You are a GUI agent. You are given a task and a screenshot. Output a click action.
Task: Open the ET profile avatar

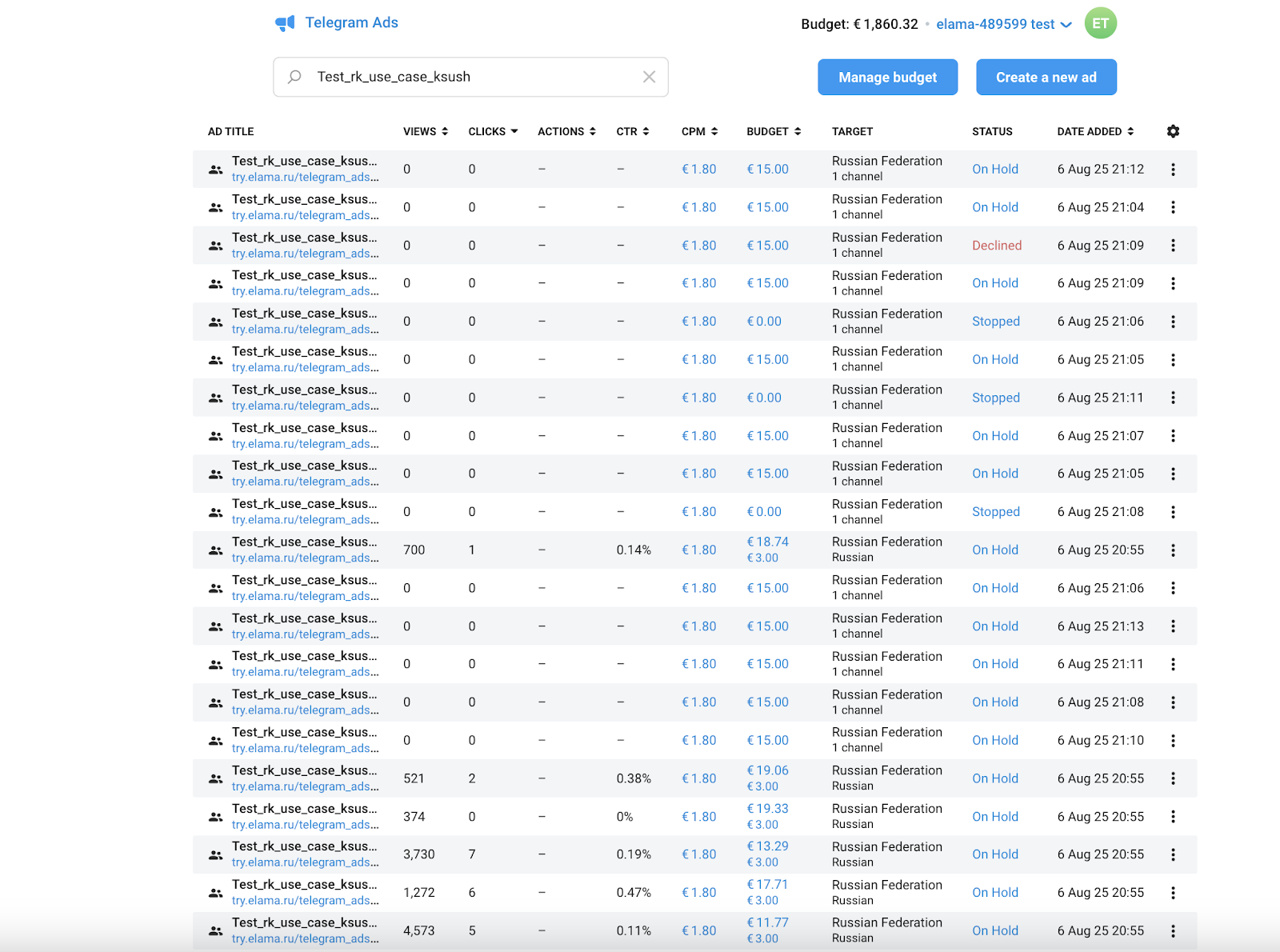[1100, 23]
